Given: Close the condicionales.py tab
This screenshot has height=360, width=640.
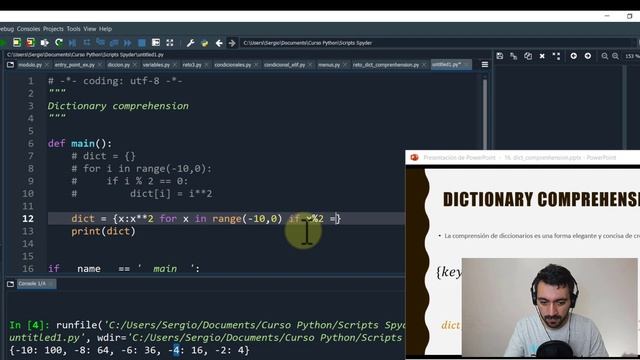Looking at the screenshot, I should 256,65.
